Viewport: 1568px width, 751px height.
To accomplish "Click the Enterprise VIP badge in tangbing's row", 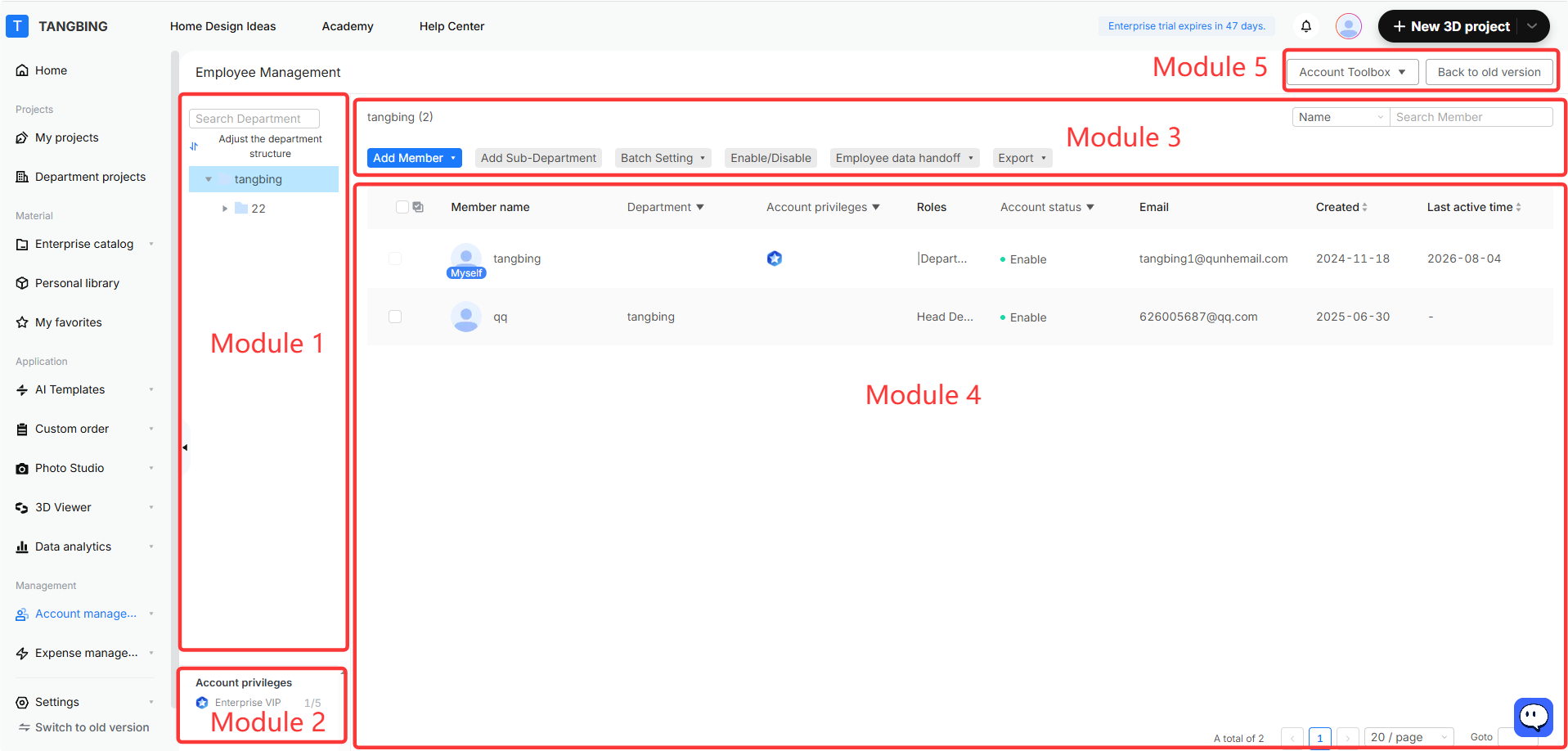I will [775, 259].
